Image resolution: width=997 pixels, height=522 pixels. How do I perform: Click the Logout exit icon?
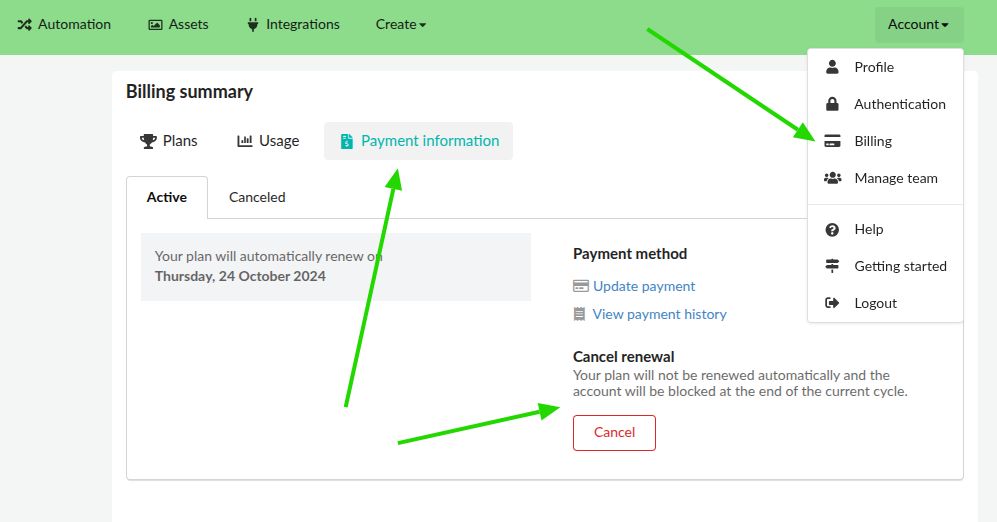coord(832,303)
